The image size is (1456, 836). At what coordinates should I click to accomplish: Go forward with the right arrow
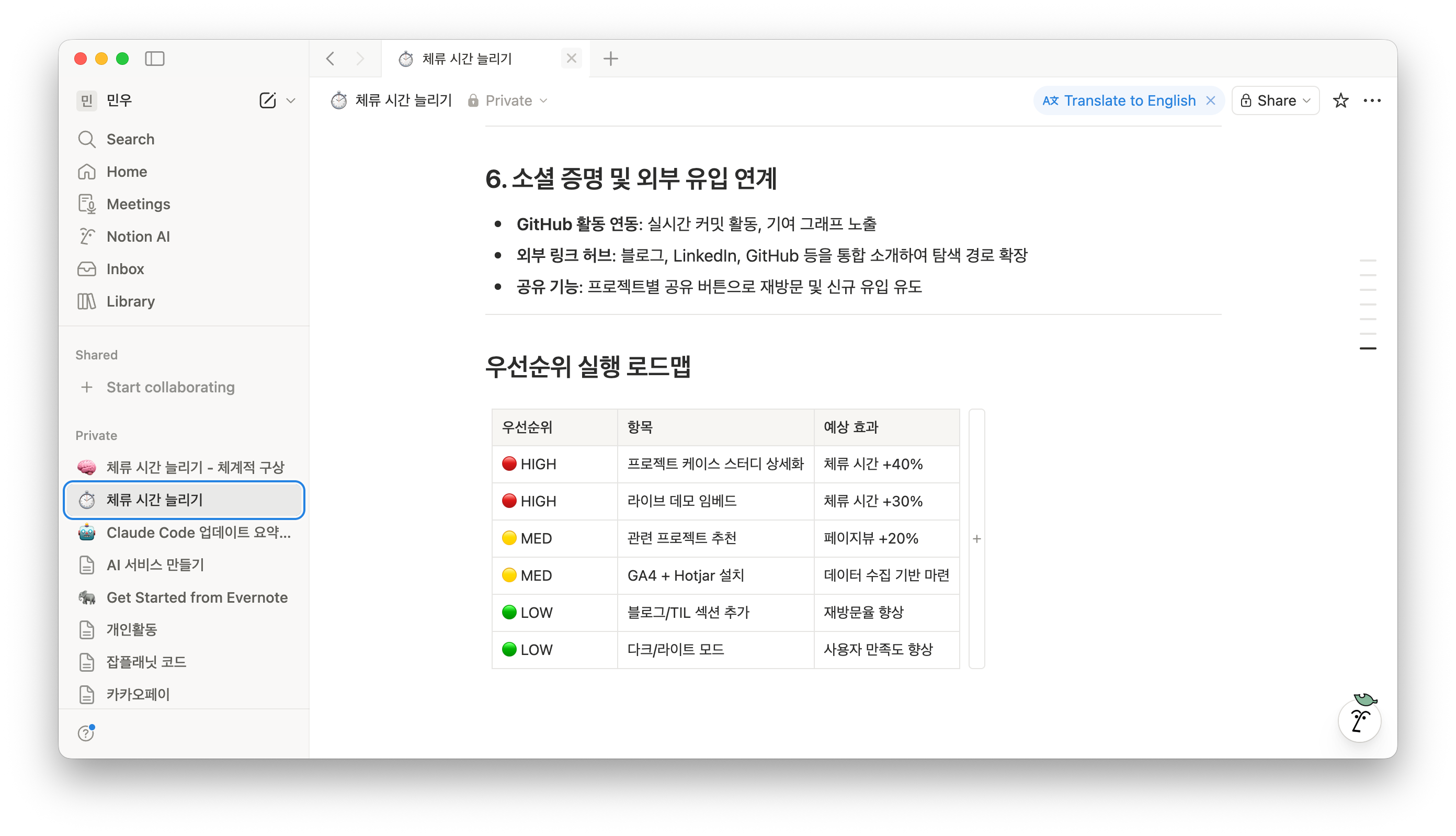pyautogui.click(x=360, y=59)
